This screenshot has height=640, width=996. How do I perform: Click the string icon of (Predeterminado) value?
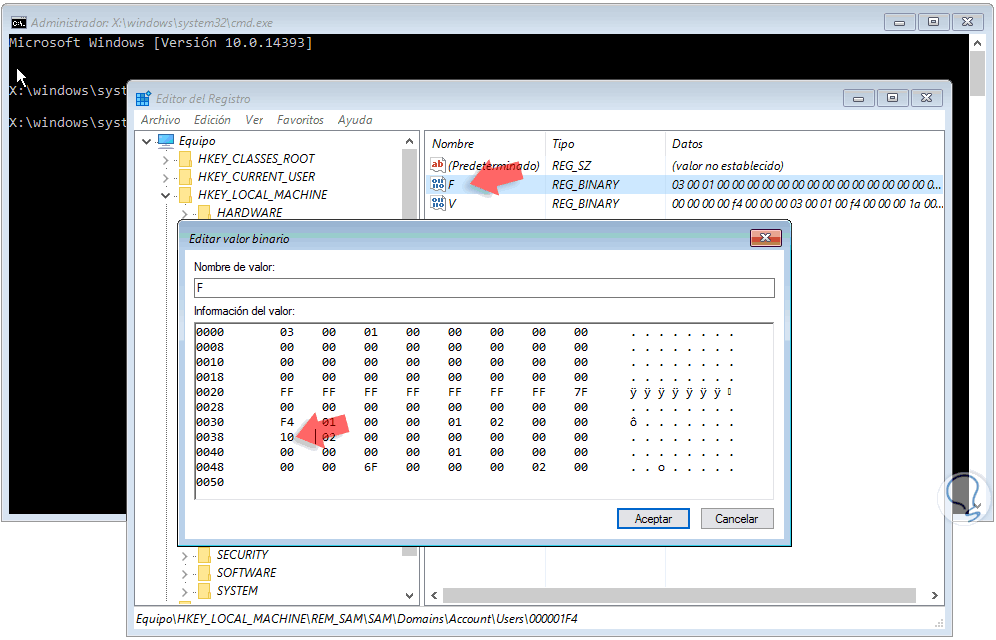(438, 165)
